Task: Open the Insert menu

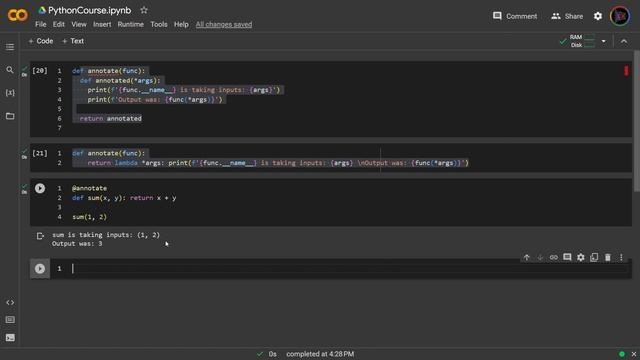Action: [102, 24]
